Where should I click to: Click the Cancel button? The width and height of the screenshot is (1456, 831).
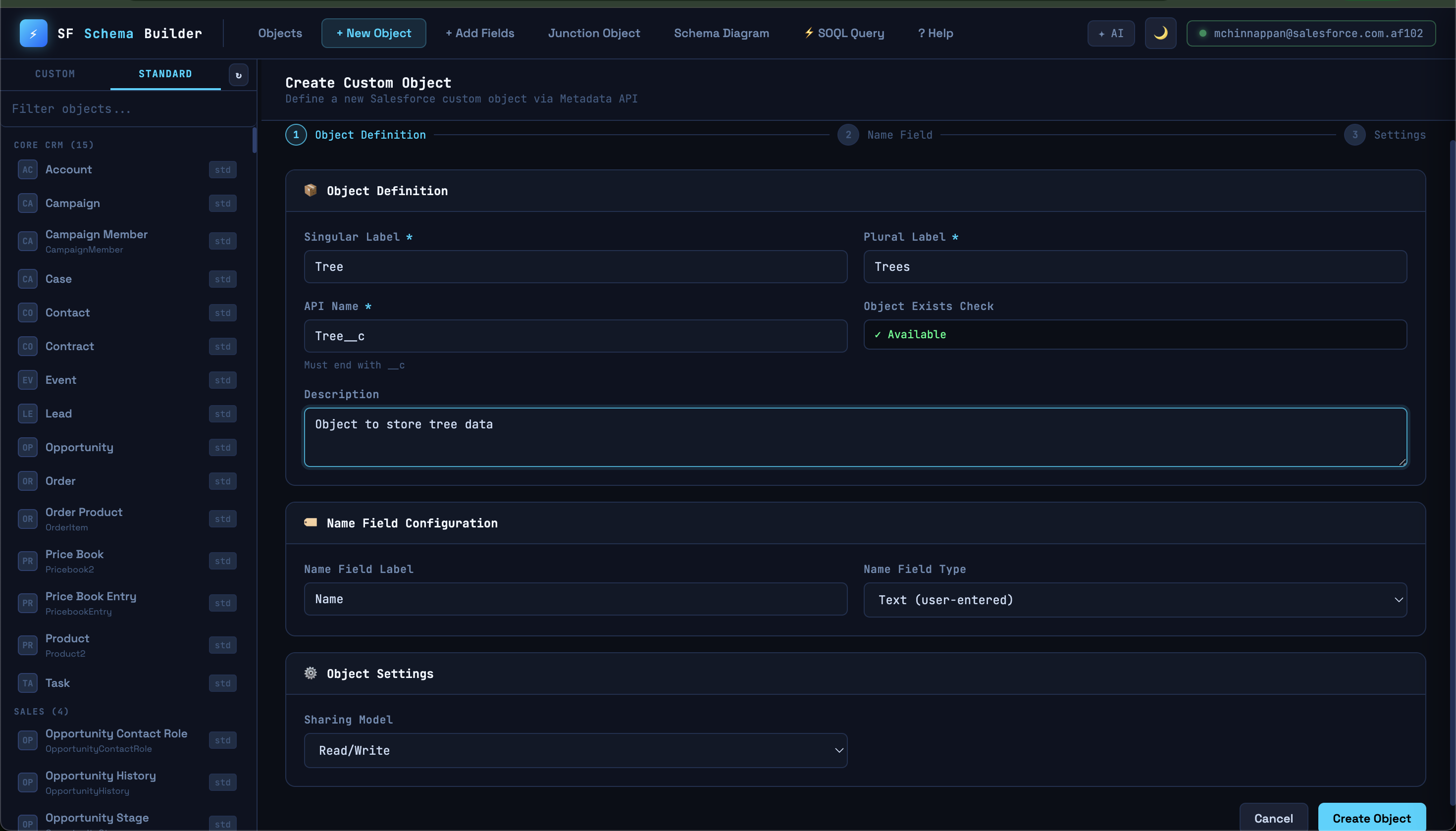(1273, 818)
